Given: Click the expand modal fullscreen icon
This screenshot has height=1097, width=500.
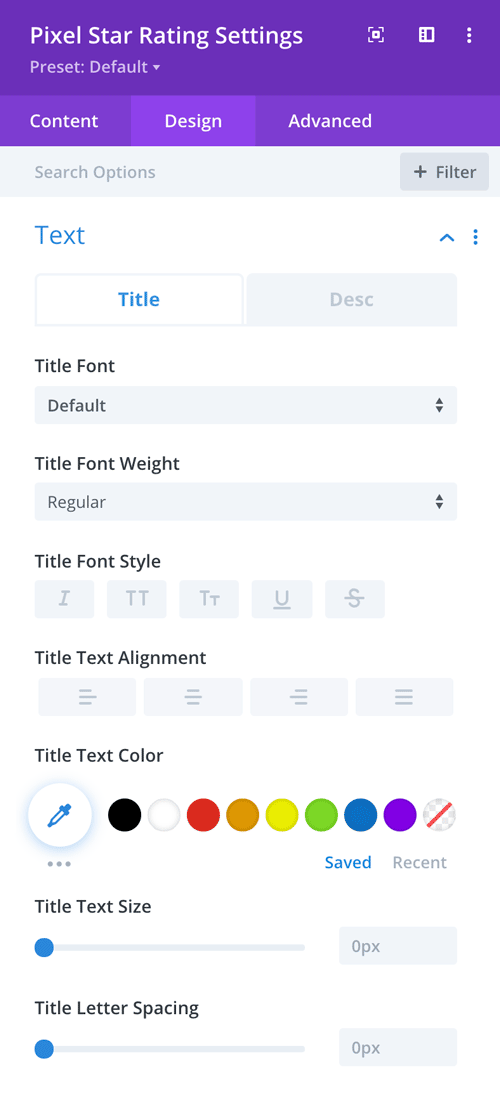Looking at the screenshot, I should [x=376, y=35].
